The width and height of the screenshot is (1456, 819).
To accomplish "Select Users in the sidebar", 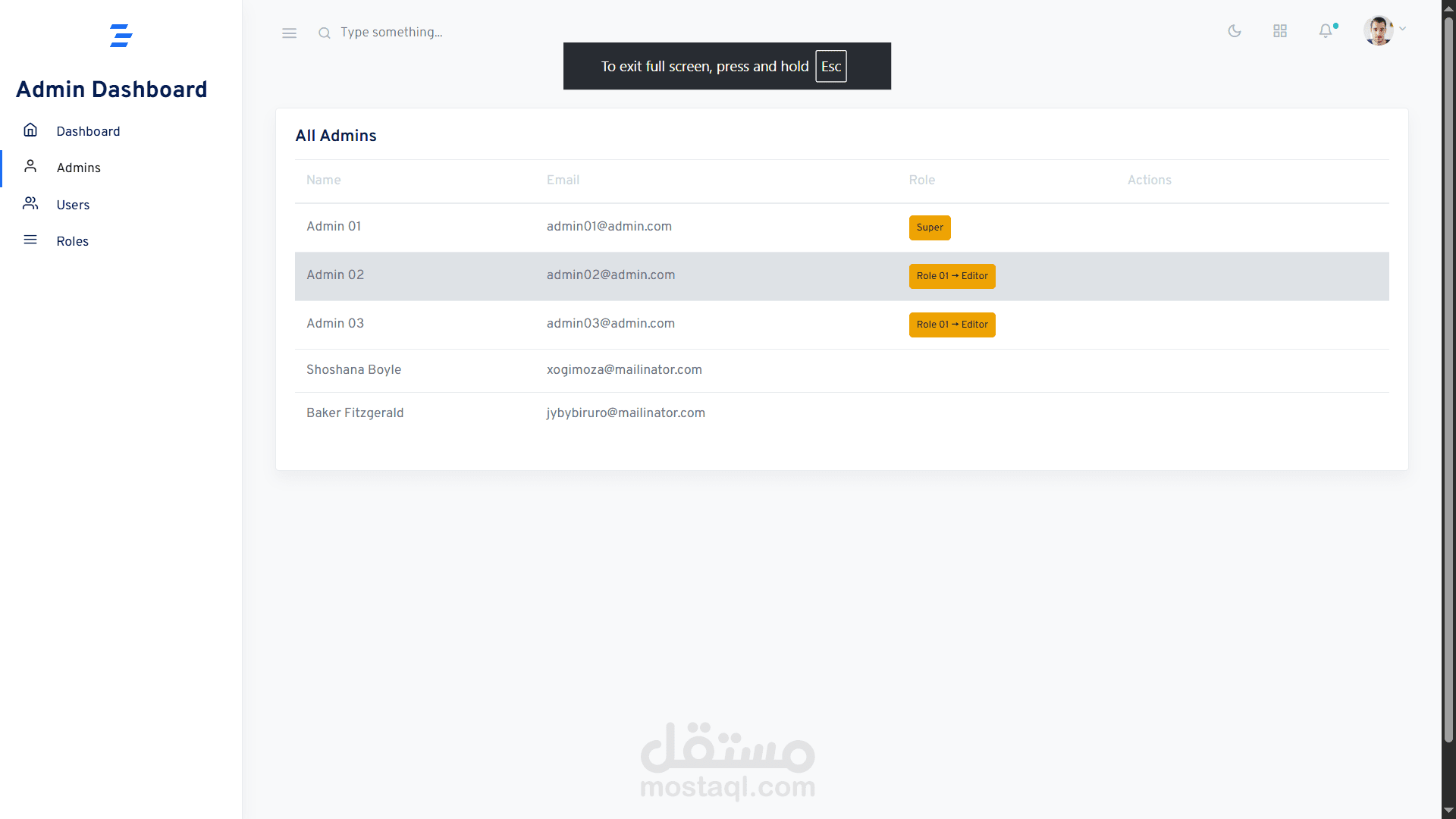I will coord(72,205).
